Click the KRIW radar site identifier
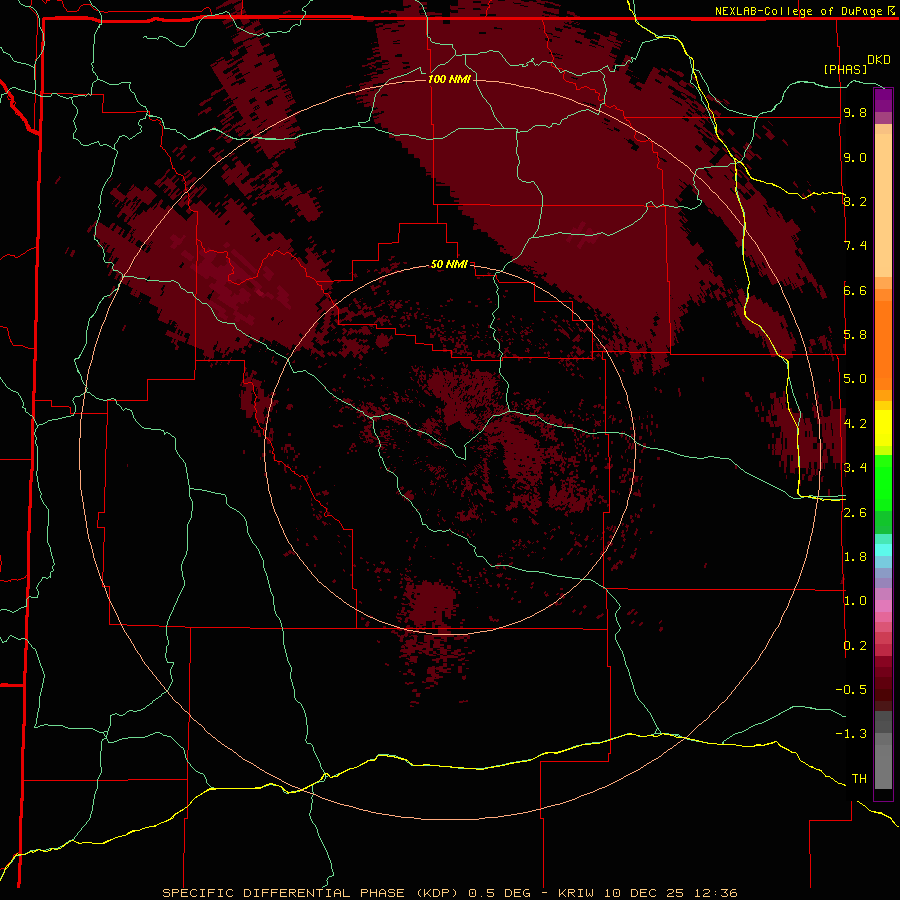Image resolution: width=900 pixels, height=900 pixels. [x=578, y=893]
